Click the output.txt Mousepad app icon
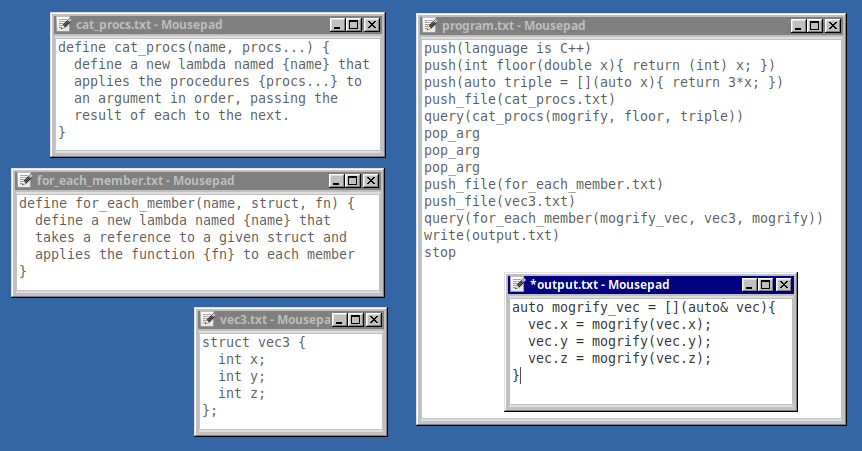 518,284
